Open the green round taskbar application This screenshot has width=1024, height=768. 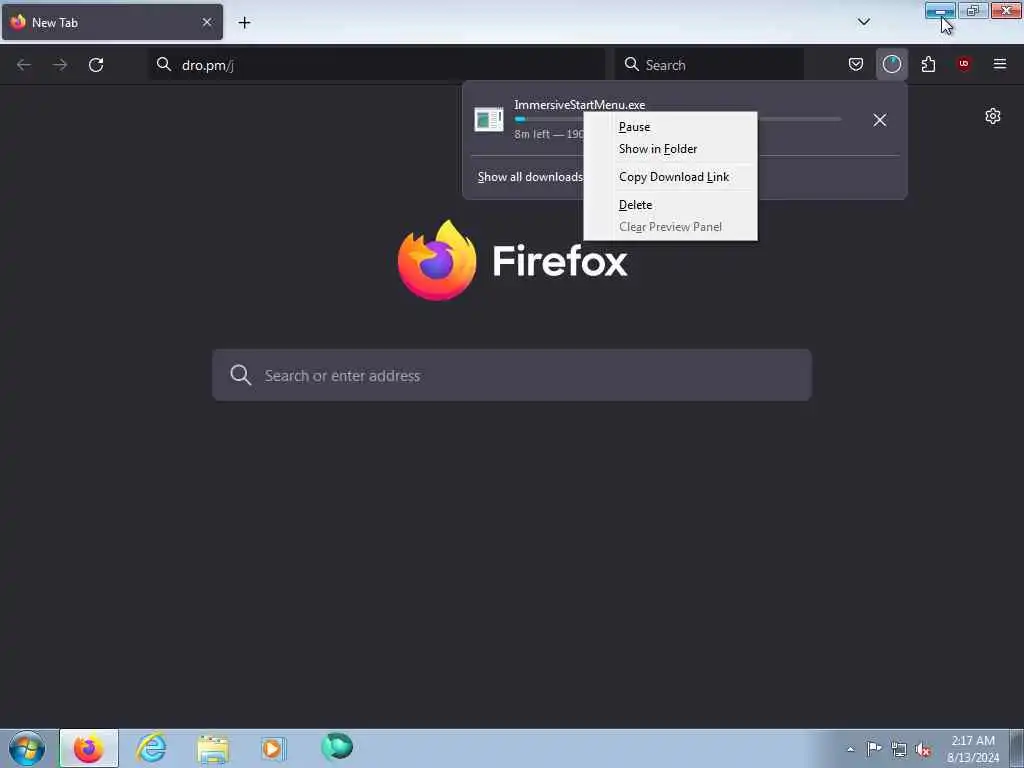pyautogui.click(x=337, y=746)
